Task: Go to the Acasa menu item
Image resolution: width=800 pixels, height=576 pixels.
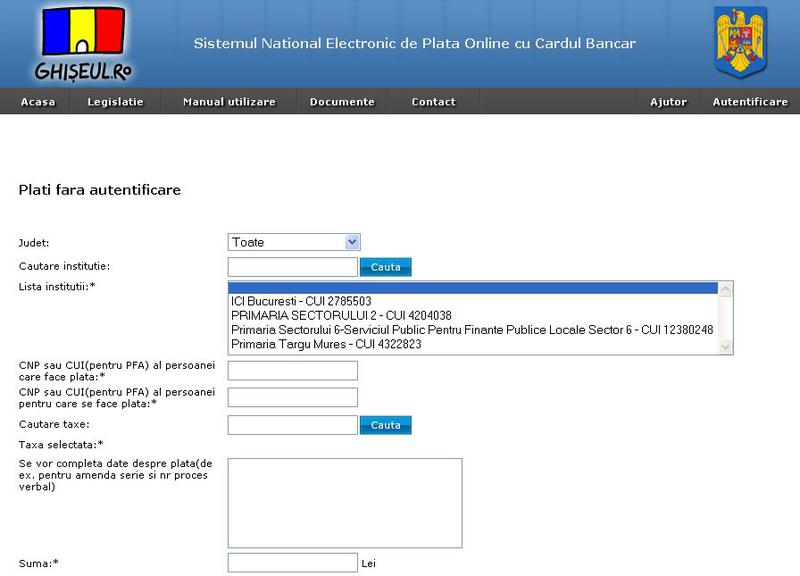Action: click(38, 102)
